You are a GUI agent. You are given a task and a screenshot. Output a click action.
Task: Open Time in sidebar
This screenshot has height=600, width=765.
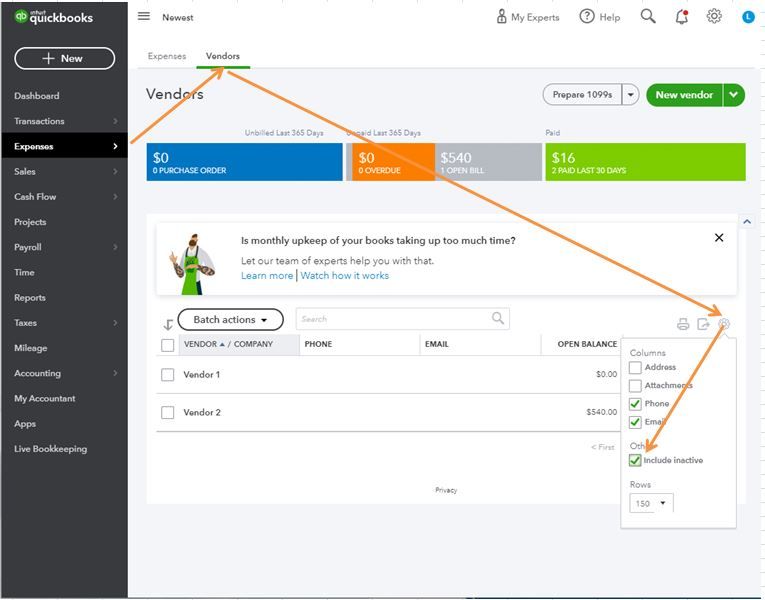point(24,272)
